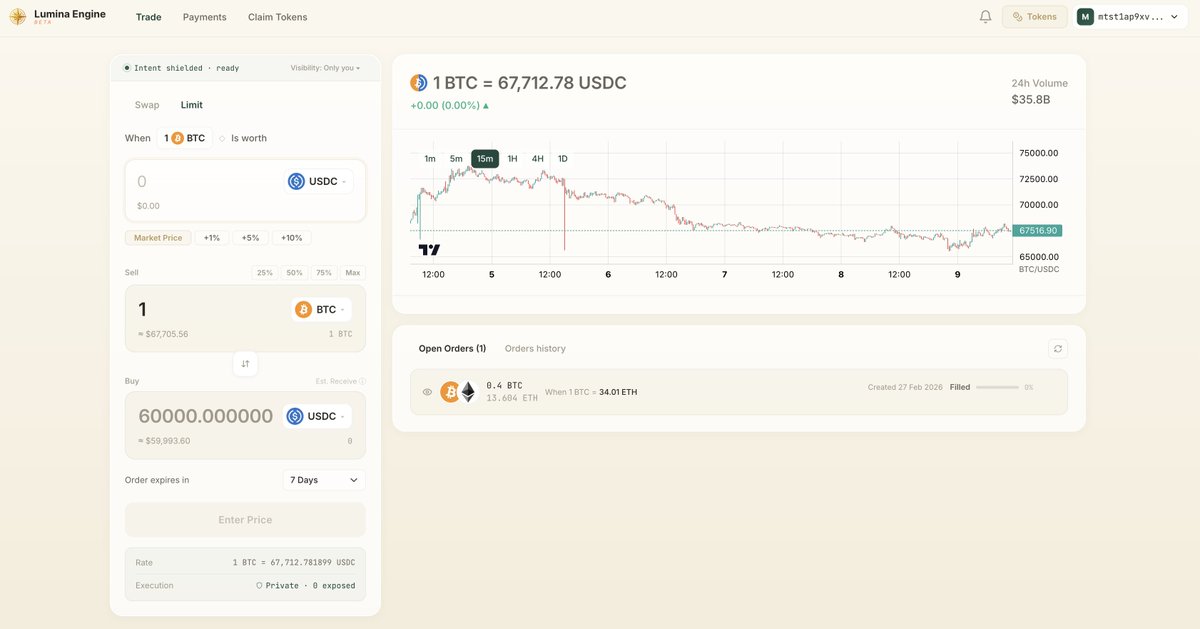
Task: Click the 67516.90 price marker on the chart
Action: (x=1037, y=230)
